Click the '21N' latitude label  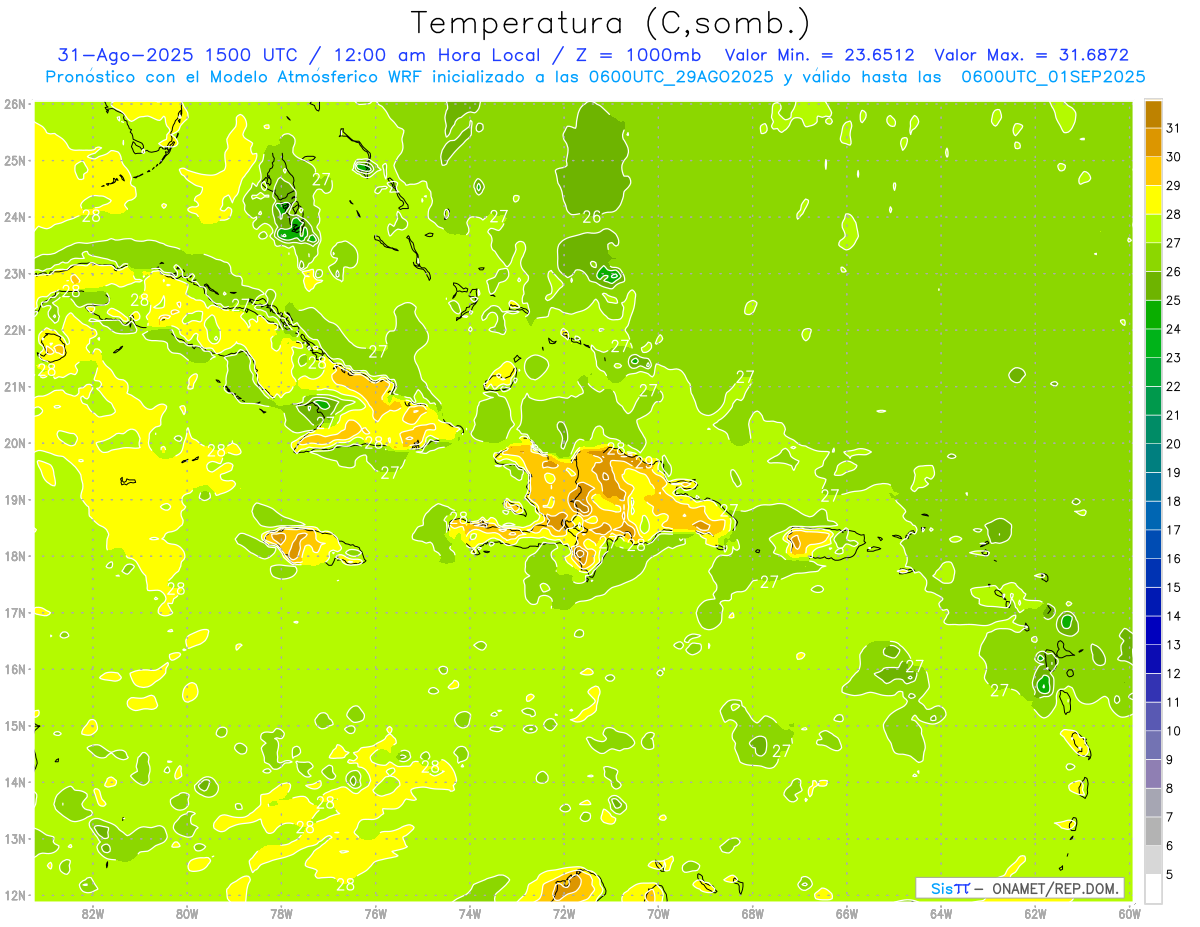15,386
